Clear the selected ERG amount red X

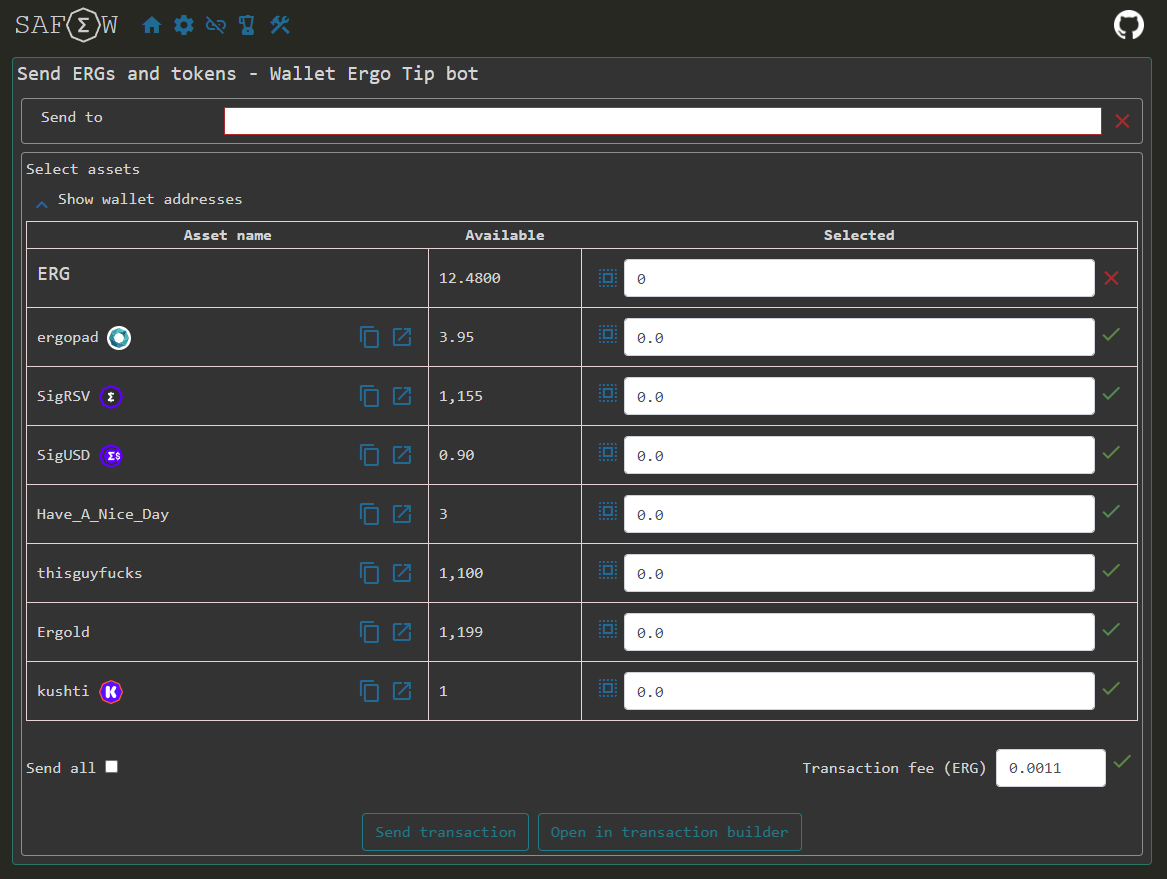(x=1111, y=278)
